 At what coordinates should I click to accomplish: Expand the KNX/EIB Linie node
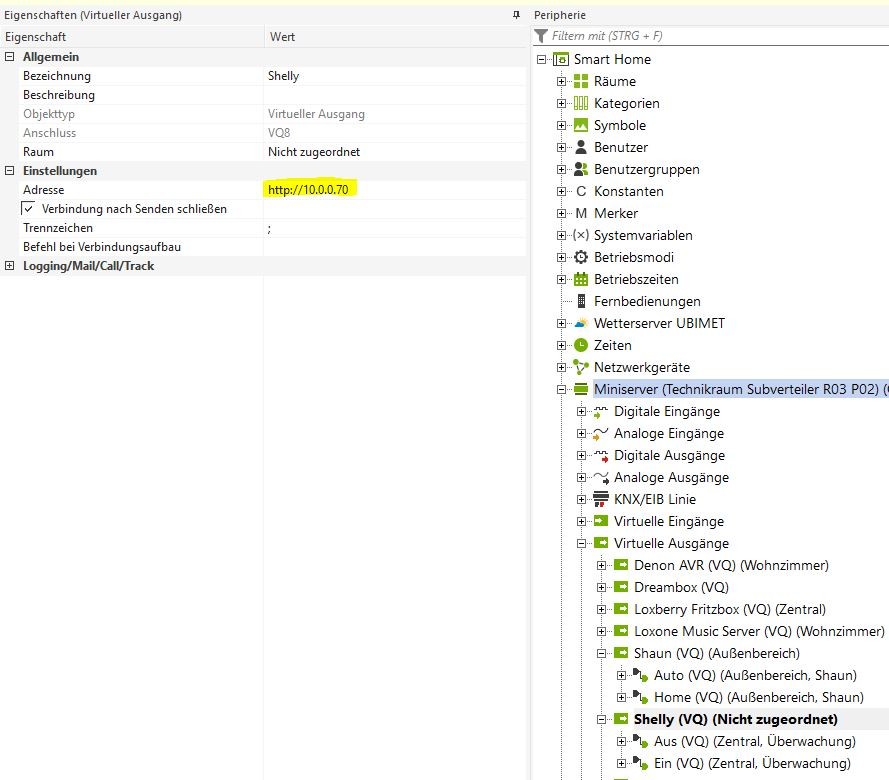581,499
